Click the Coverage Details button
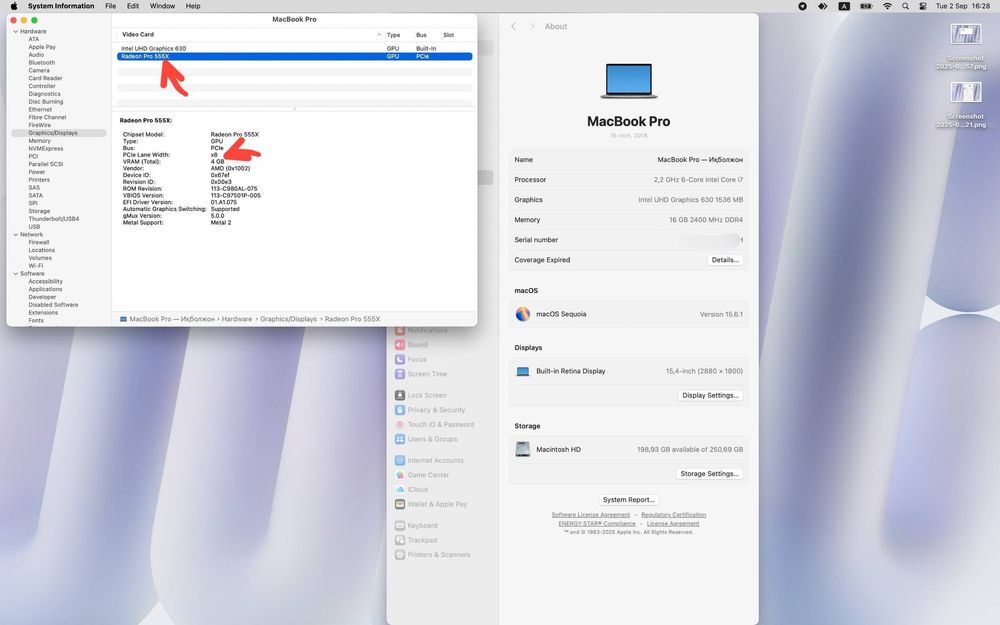This screenshot has height=625, width=1000. point(725,260)
